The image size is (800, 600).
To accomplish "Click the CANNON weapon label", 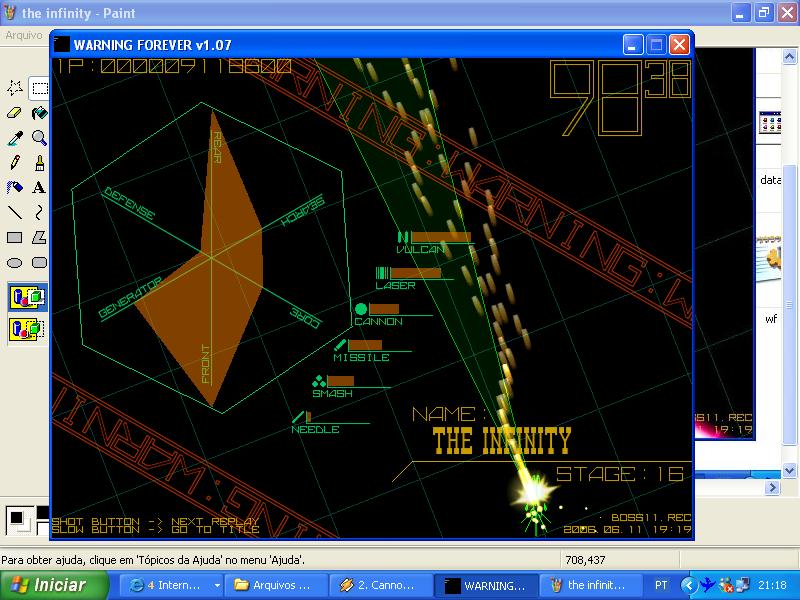I will point(379,321).
